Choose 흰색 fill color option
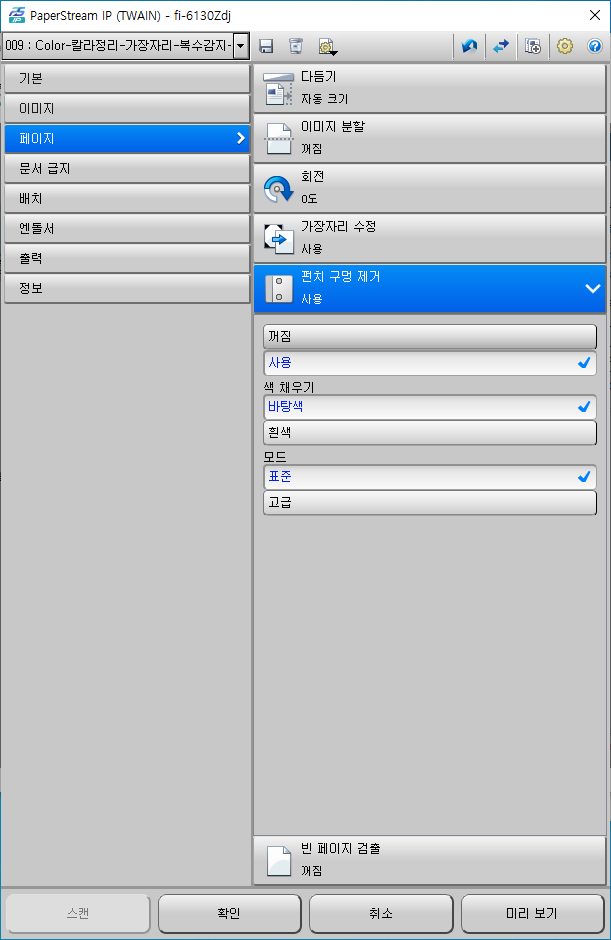The height and width of the screenshot is (940, 611). pos(429,433)
